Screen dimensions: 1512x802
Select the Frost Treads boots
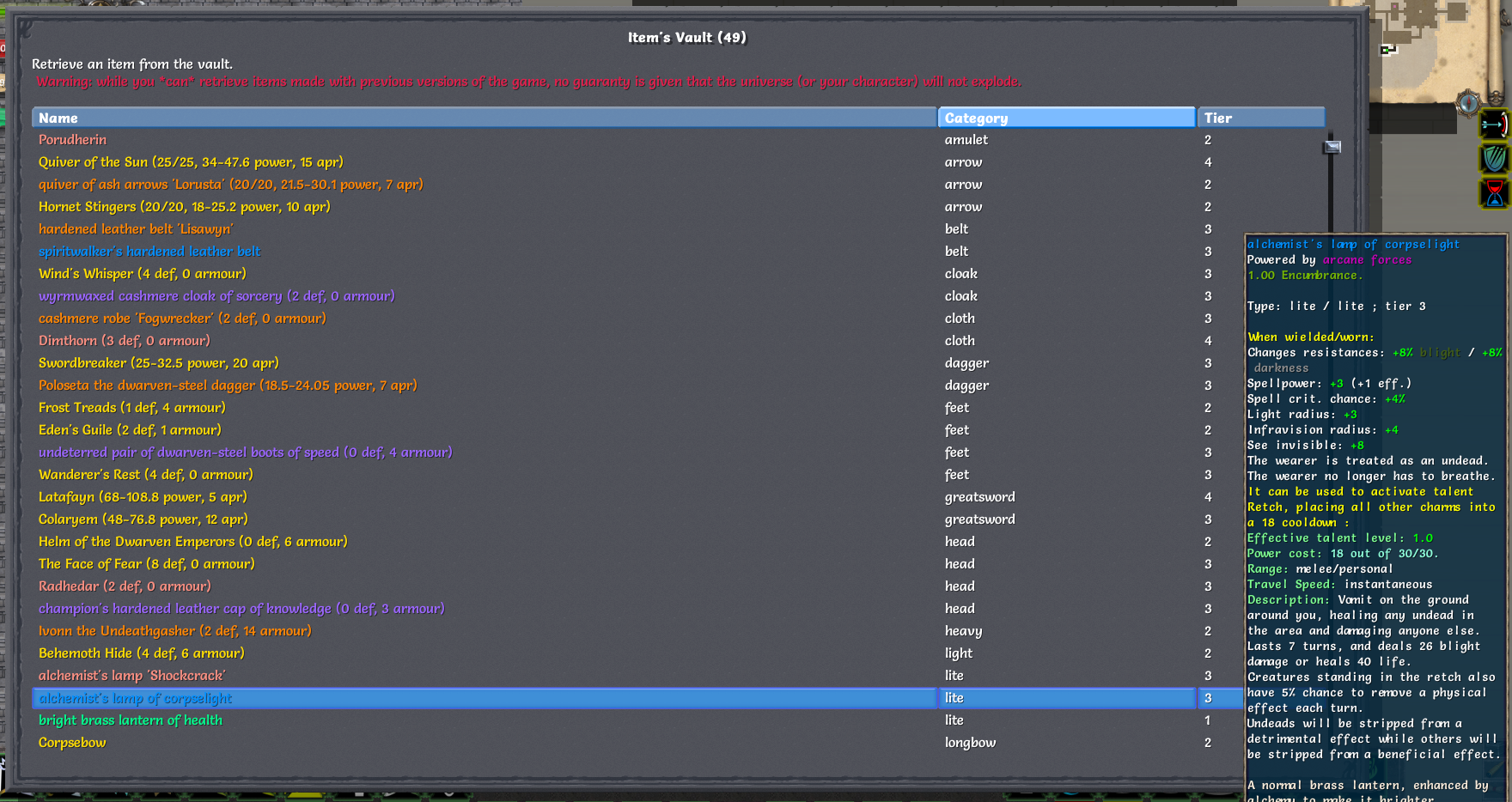485,408
